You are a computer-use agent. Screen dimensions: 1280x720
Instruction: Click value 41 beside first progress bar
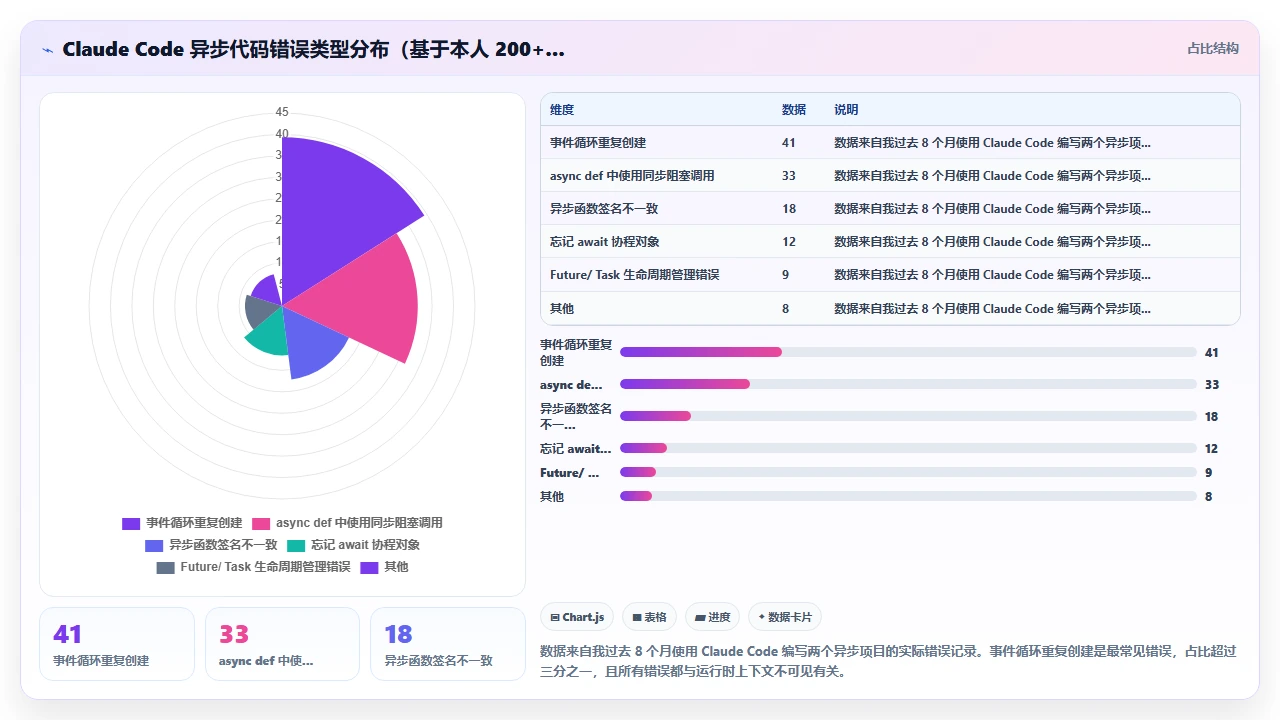click(x=1212, y=352)
